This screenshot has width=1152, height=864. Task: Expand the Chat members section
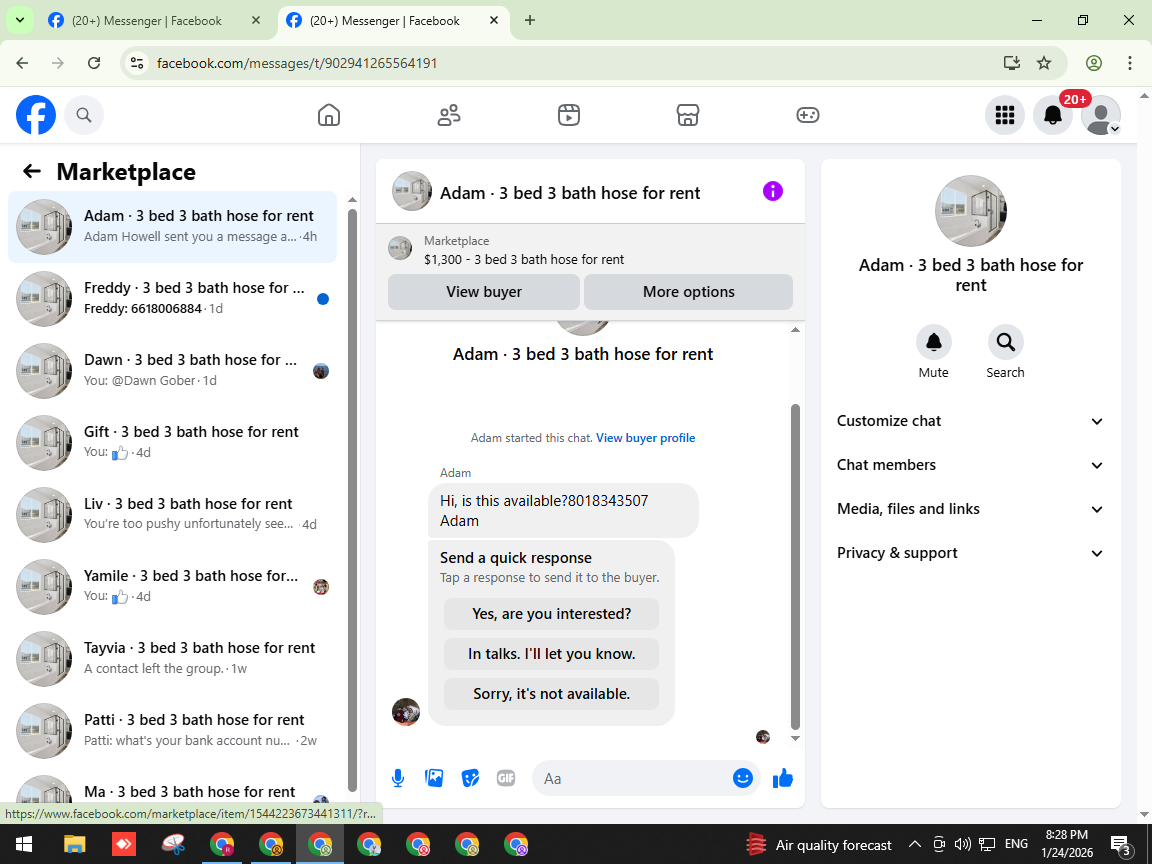(970, 465)
